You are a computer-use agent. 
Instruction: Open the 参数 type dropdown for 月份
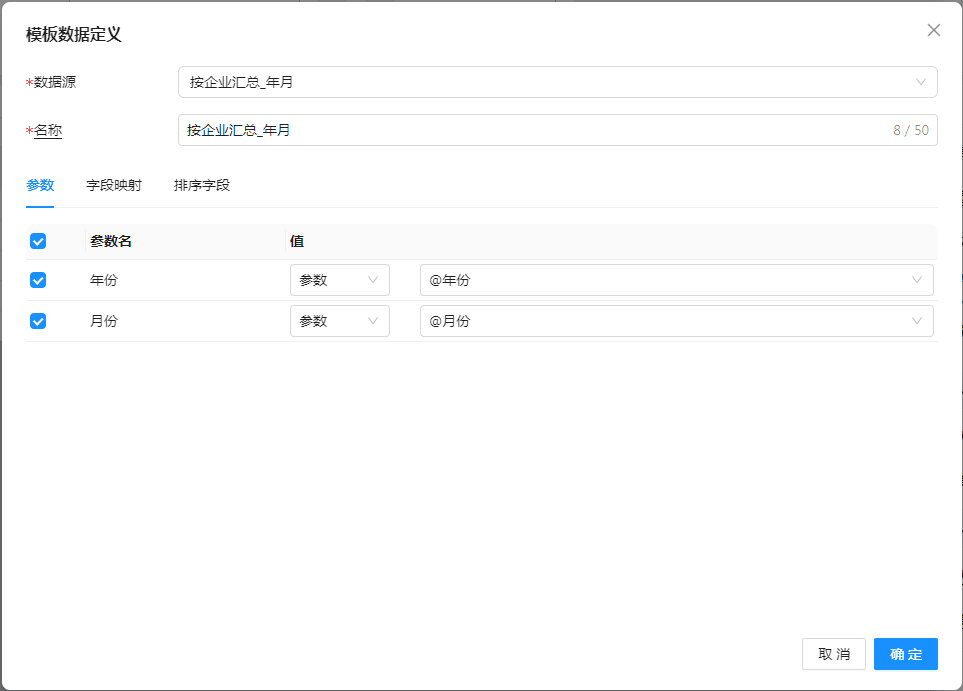pos(339,321)
